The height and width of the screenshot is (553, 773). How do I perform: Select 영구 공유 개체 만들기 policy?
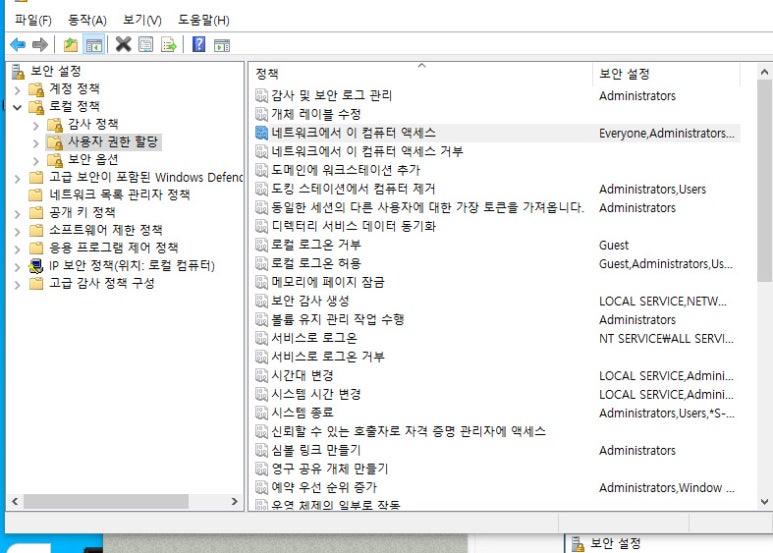[329, 469]
